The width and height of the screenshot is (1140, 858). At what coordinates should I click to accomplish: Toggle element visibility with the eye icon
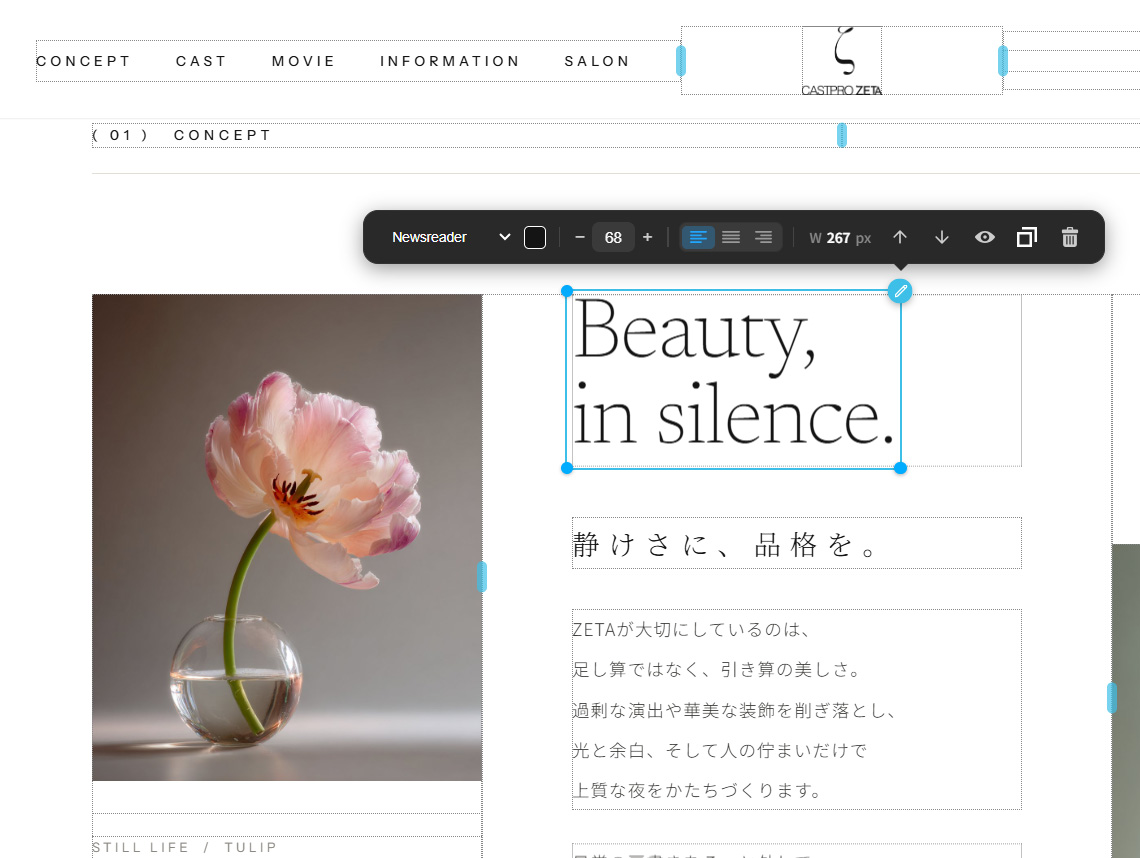tap(984, 237)
